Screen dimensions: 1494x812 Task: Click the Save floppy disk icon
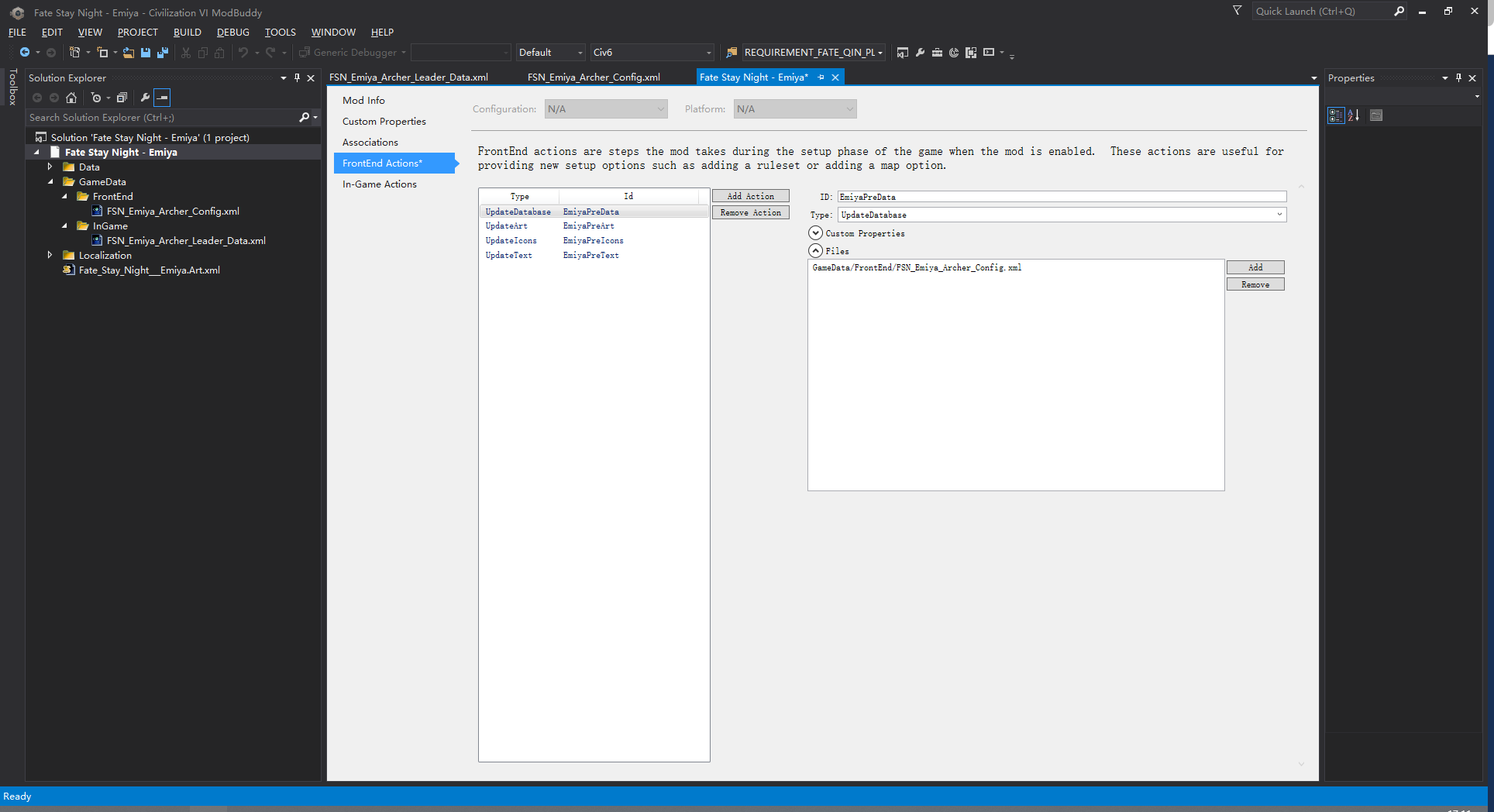tap(146, 53)
